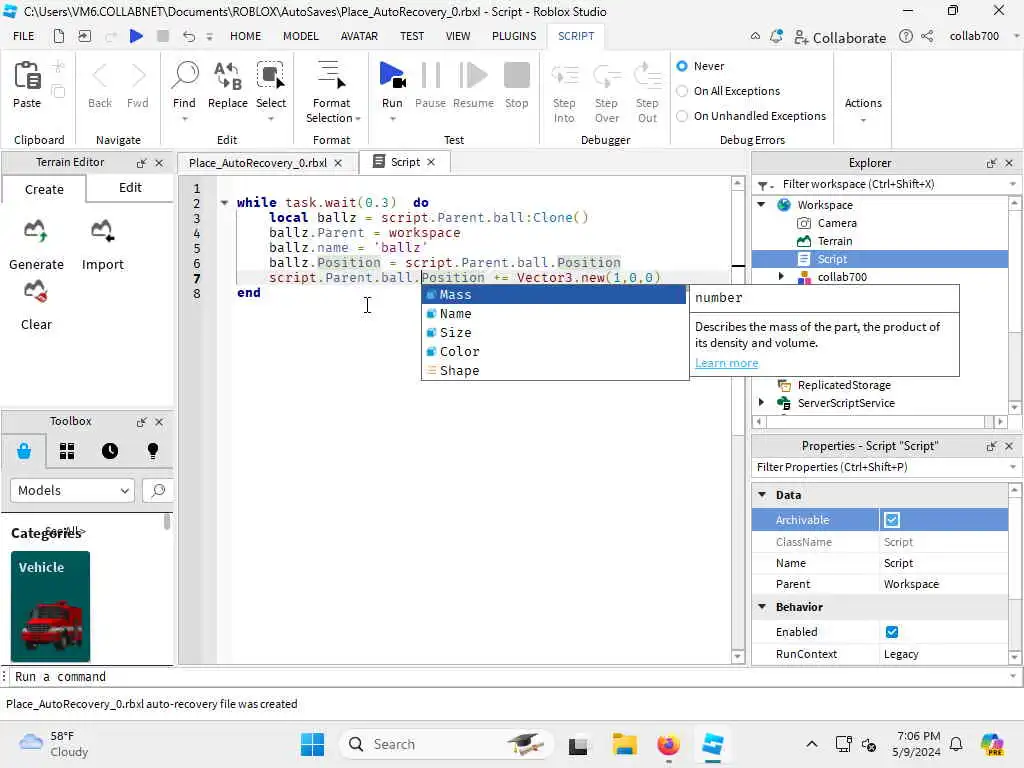
Task: Click the undo arrow in quick access bar
Action: click(x=189, y=36)
